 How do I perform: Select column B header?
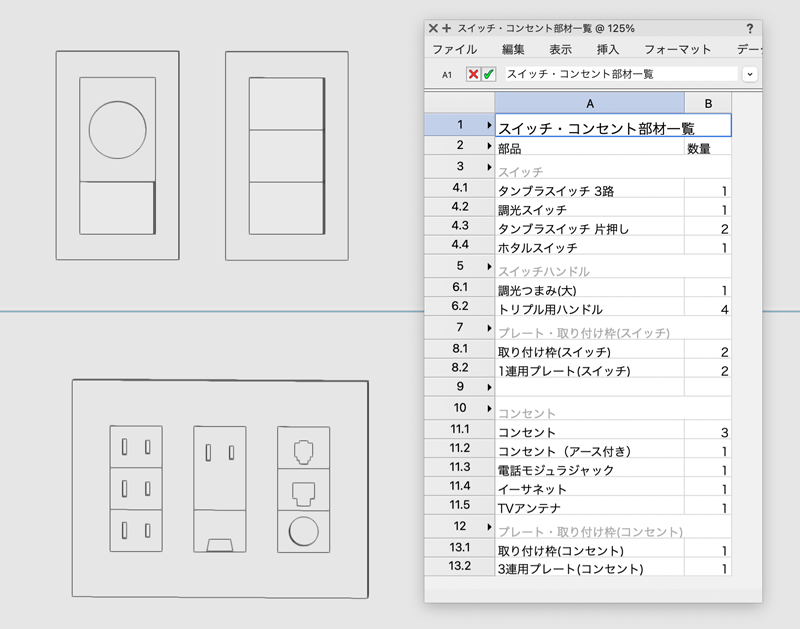click(x=708, y=104)
